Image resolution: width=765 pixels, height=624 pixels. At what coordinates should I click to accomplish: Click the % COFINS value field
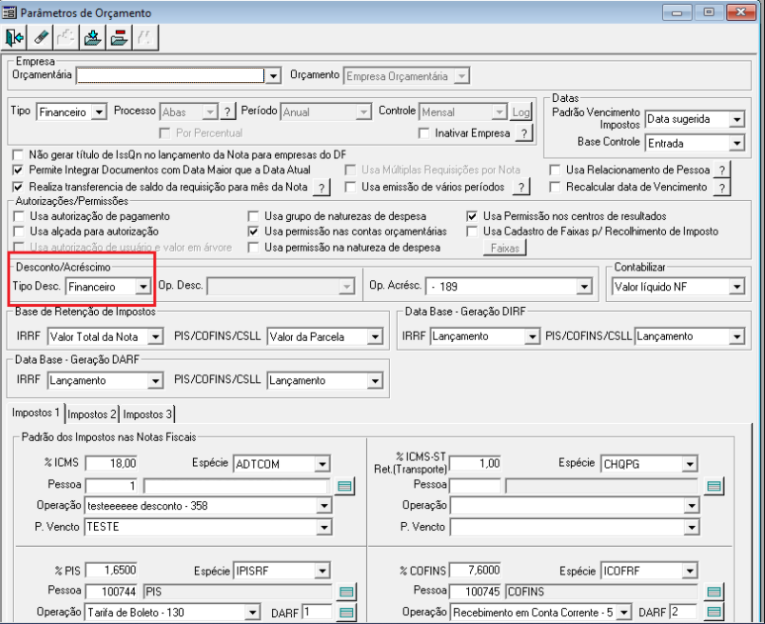[x=475, y=570]
